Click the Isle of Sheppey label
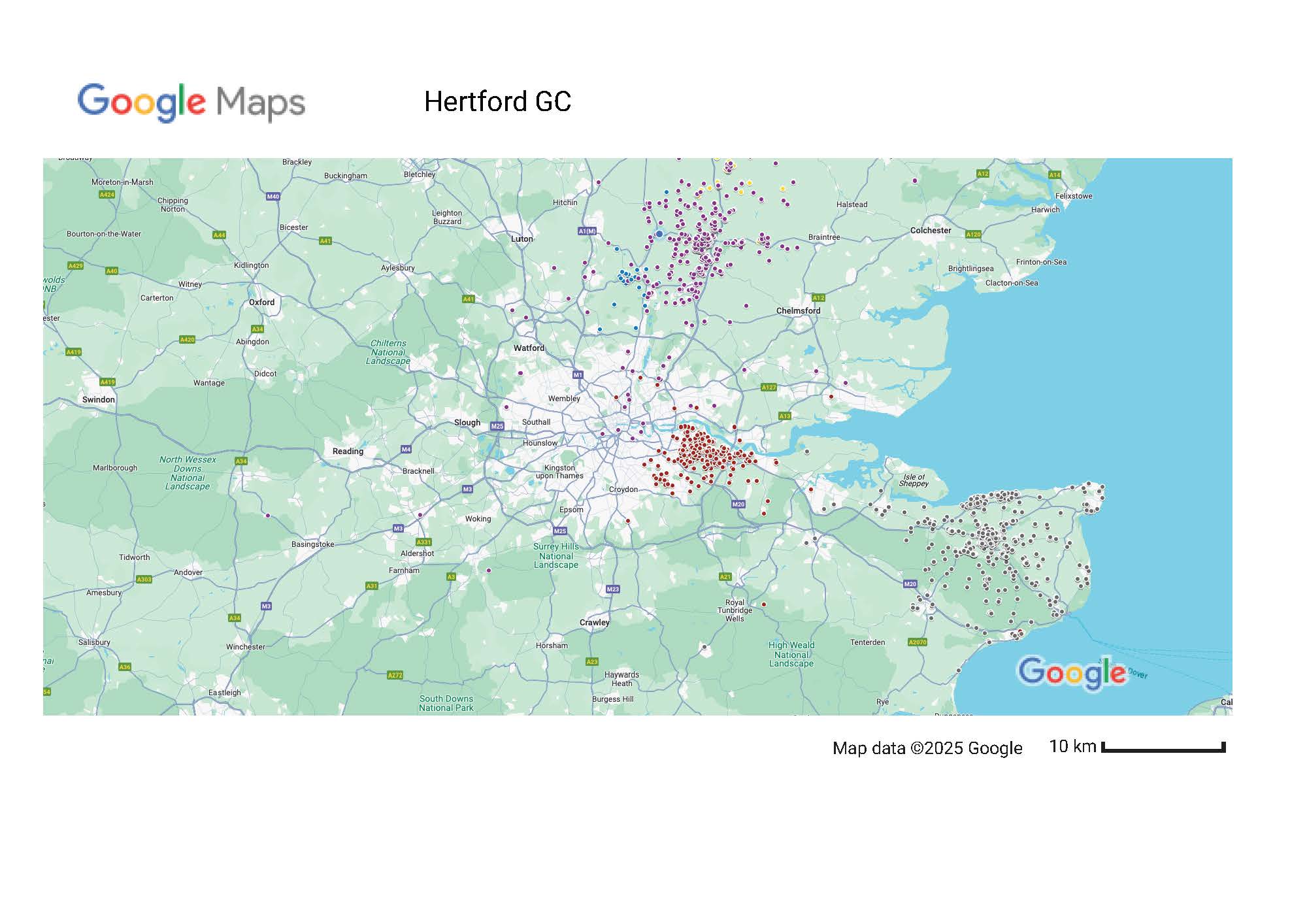The image size is (1307, 924). (913, 480)
